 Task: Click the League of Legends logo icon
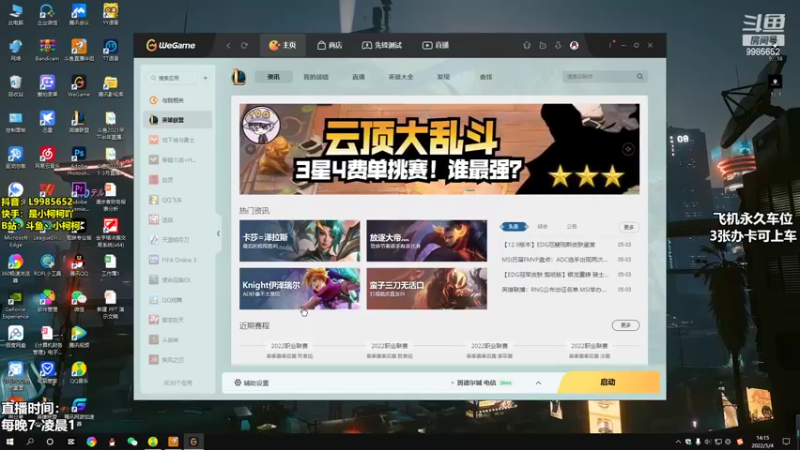[x=238, y=77]
